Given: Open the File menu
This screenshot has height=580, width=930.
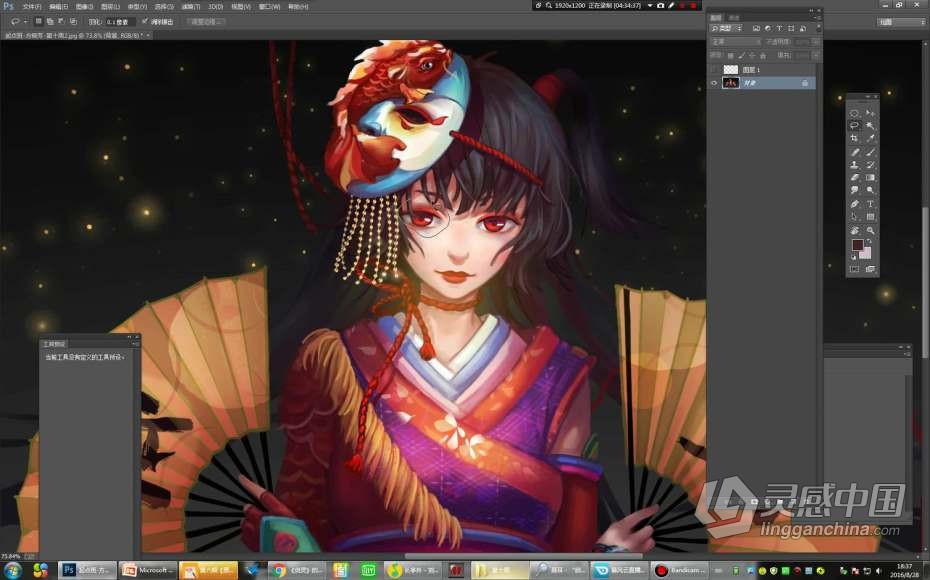Looking at the screenshot, I should pyautogui.click(x=31, y=7).
